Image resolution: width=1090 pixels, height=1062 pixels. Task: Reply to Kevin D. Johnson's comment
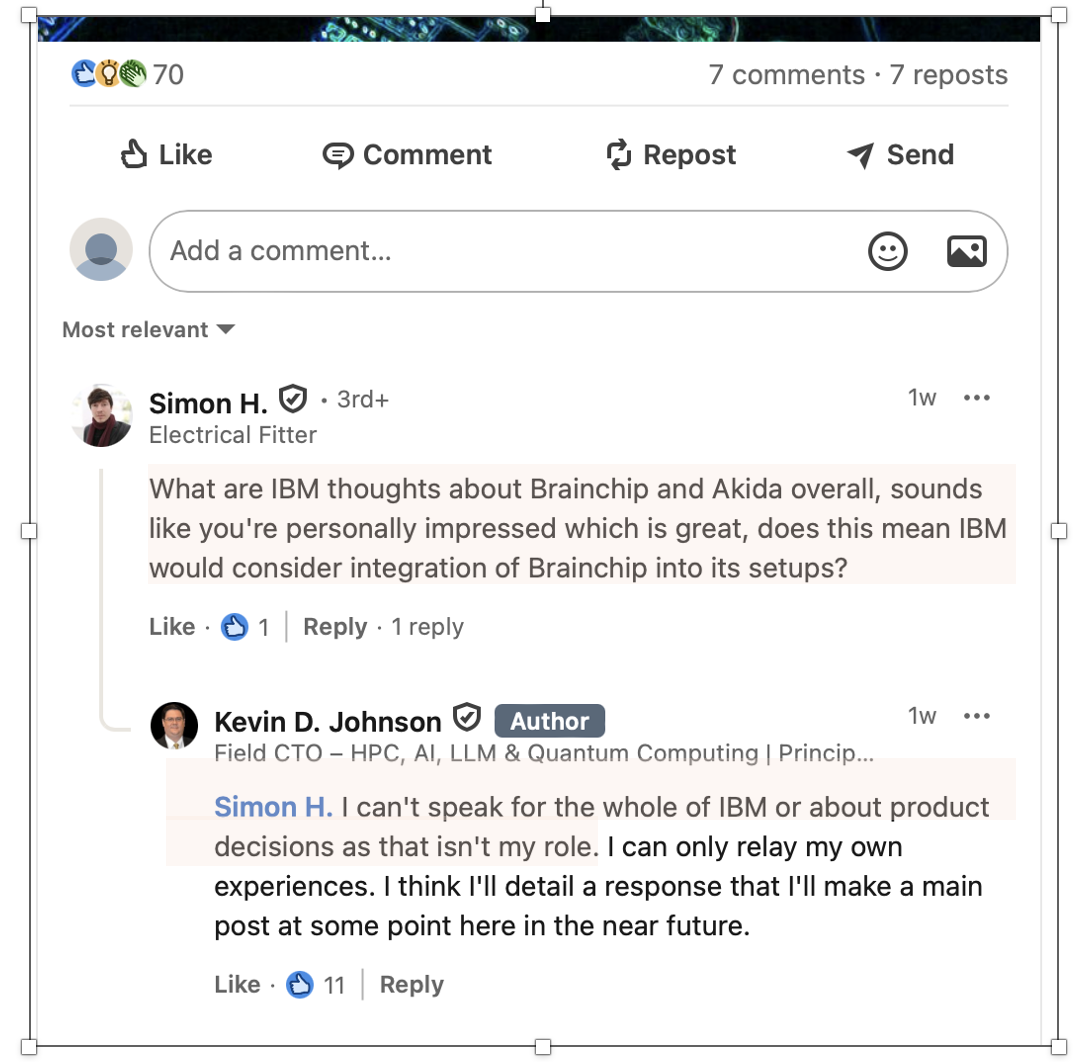[411, 985]
